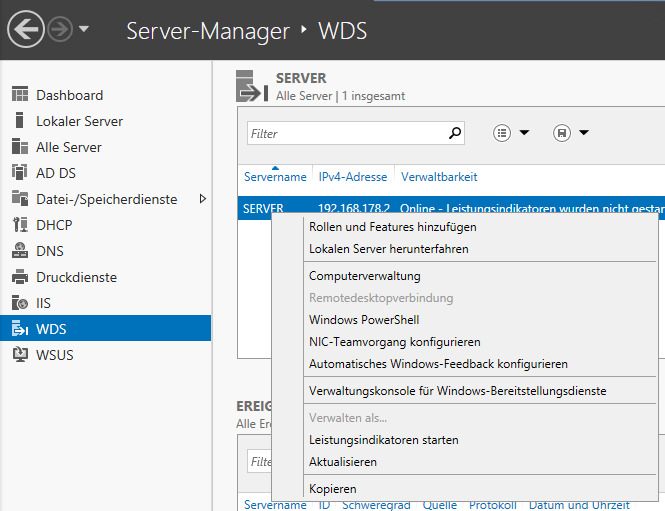The width and height of the screenshot is (665, 511).
Task: Choose Aktualisieren in context menu
Action: click(x=343, y=462)
